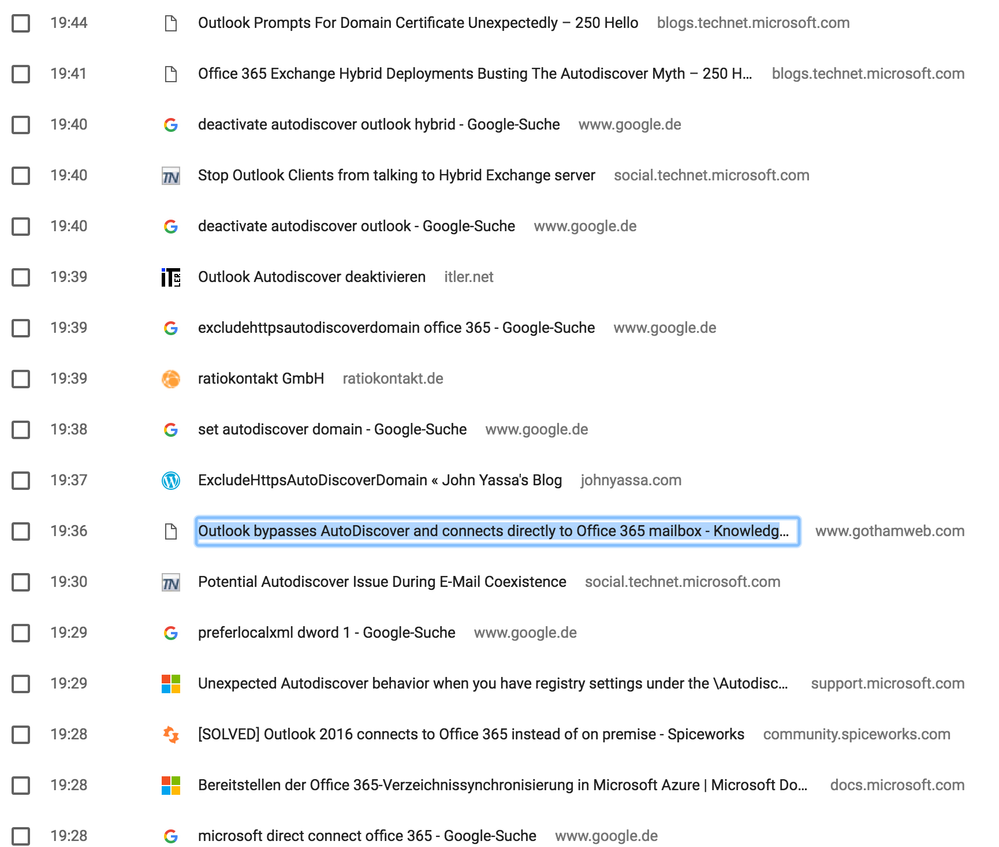The height and width of the screenshot is (847, 999).
Task: Open highlighted Outlook bypasses AutoDiscover link
Action: pyautogui.click(x=497, y=531)
